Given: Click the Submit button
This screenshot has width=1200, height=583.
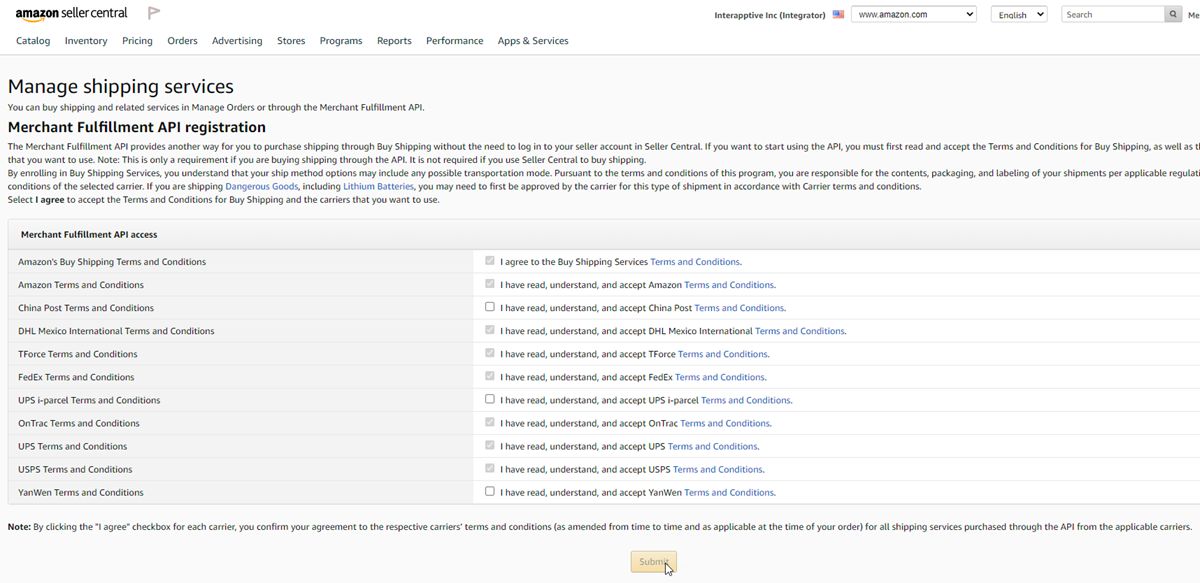Looking at the screenshot, I should click(654, 562).
